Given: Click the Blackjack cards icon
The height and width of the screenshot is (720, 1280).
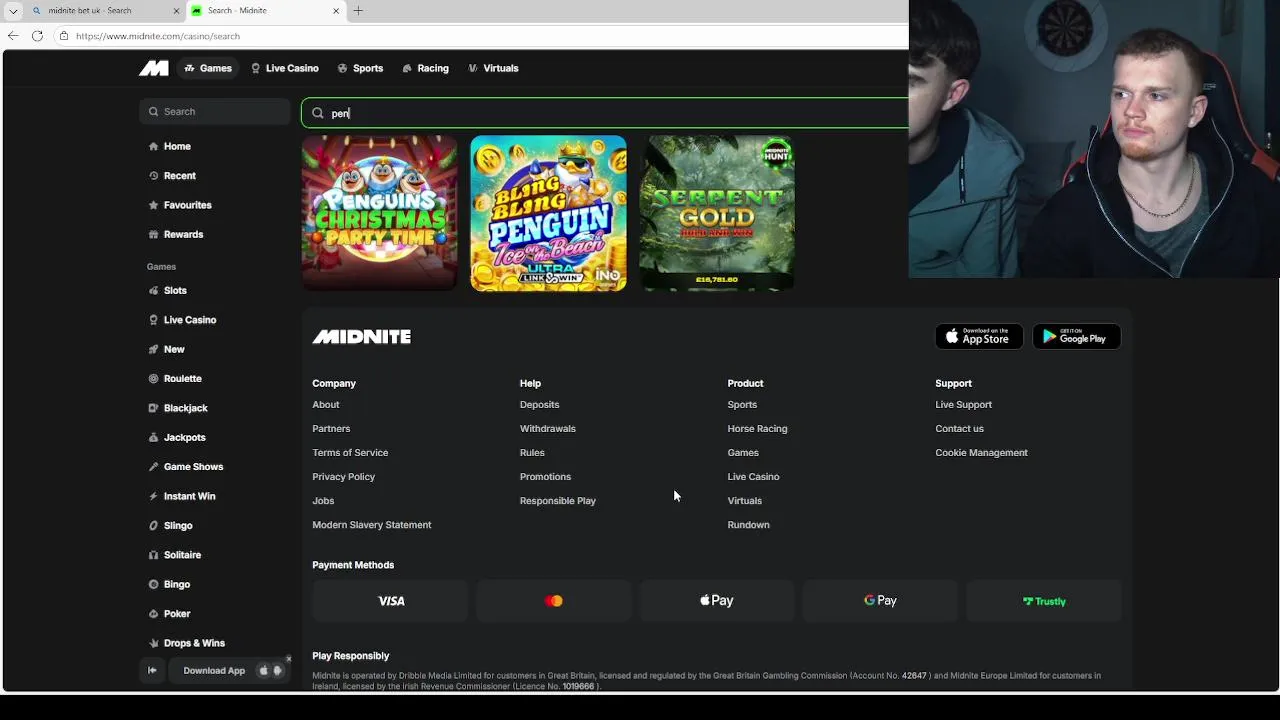Looking at the screenshot, I should 153,408.
